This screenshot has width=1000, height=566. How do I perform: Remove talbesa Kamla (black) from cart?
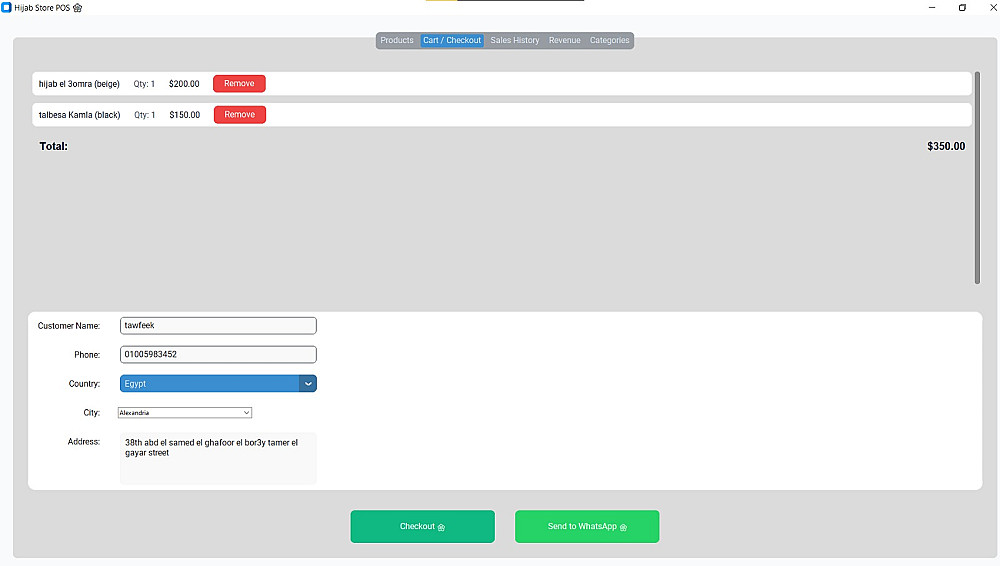point(240,115)
